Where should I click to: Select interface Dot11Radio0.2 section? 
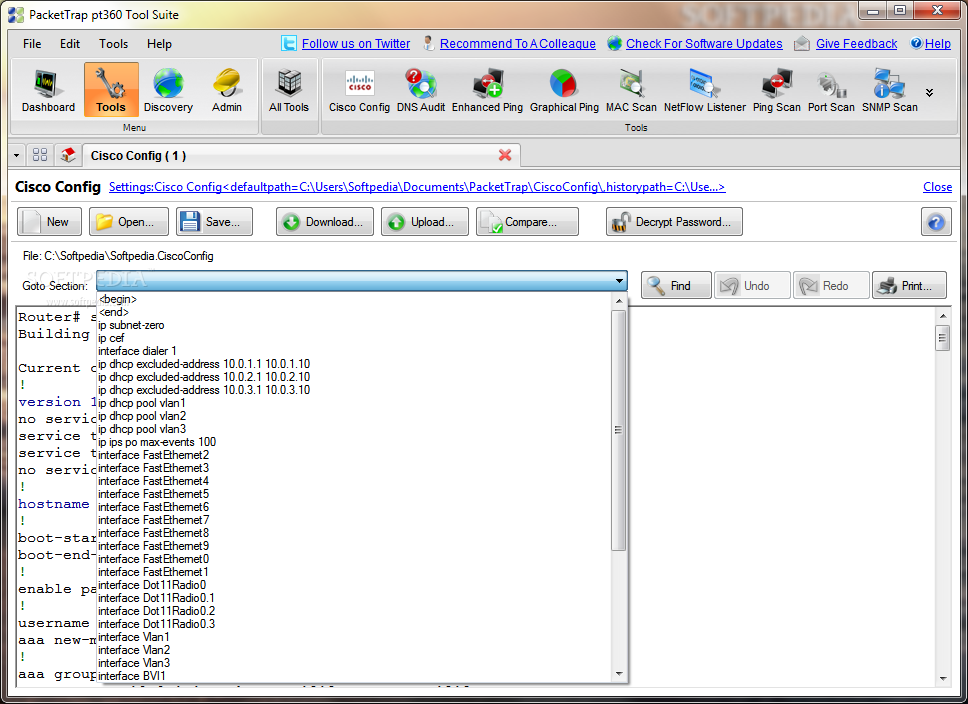[x=353, y=611]
